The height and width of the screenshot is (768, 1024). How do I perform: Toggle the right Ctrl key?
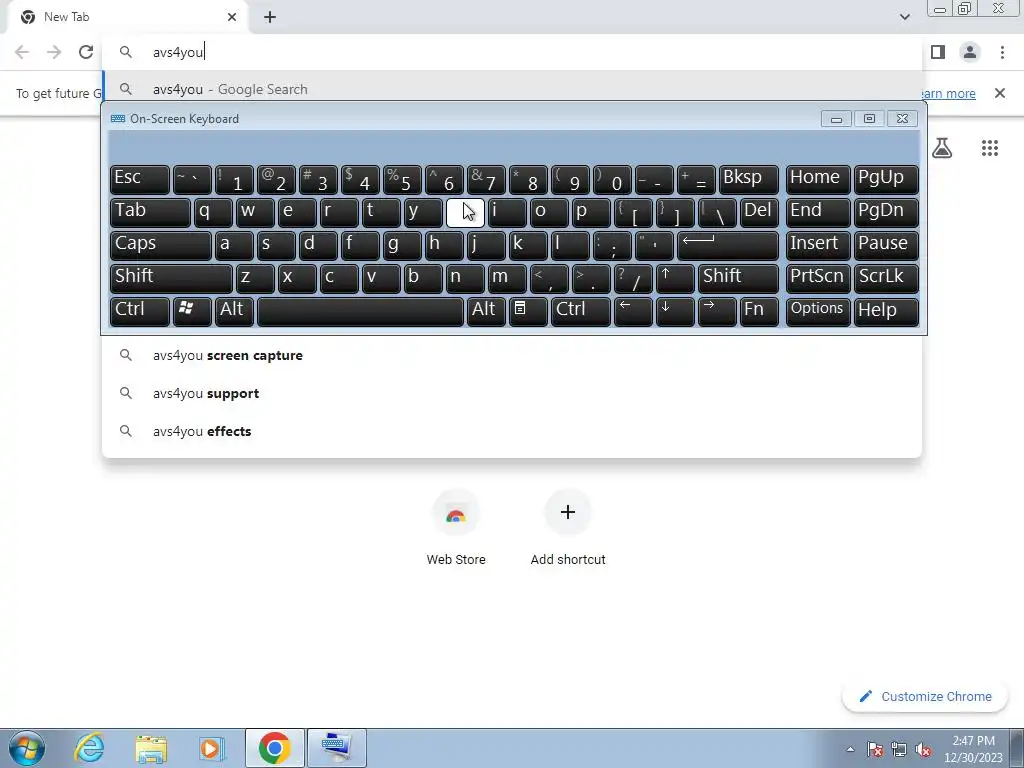coord(581,311)
